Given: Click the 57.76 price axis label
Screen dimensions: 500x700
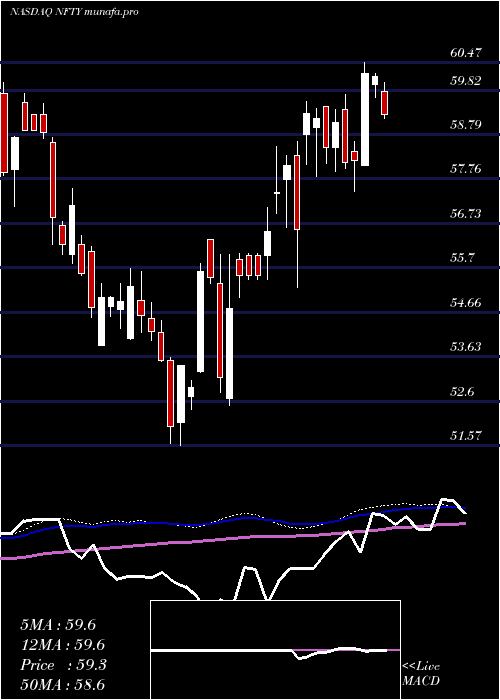Looking at the screenshot, I should click(x=466, y=169).
